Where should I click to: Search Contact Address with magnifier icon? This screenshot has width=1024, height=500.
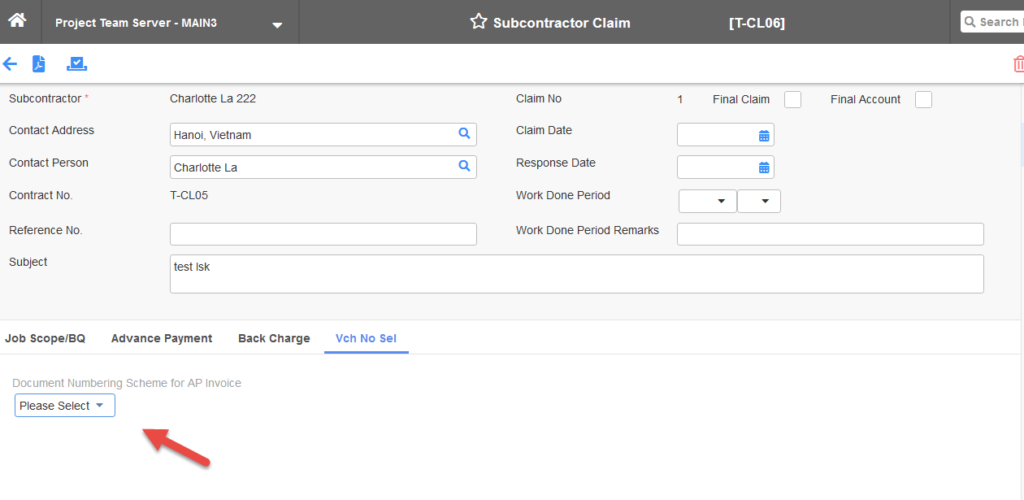click(x=464, y=133)
